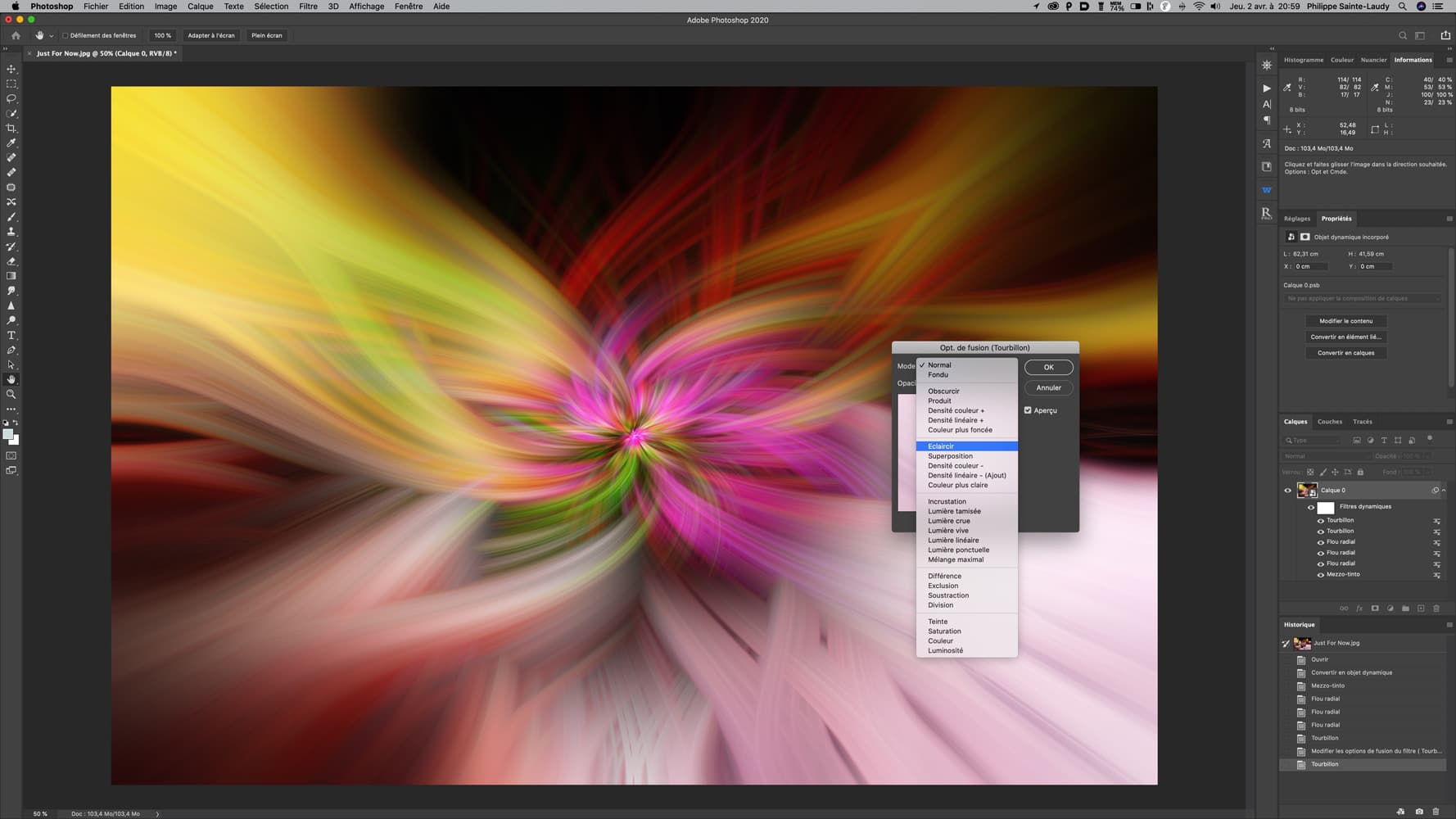Select the Eraser tool
The image size is (1456, 819).
coord(11,261)
